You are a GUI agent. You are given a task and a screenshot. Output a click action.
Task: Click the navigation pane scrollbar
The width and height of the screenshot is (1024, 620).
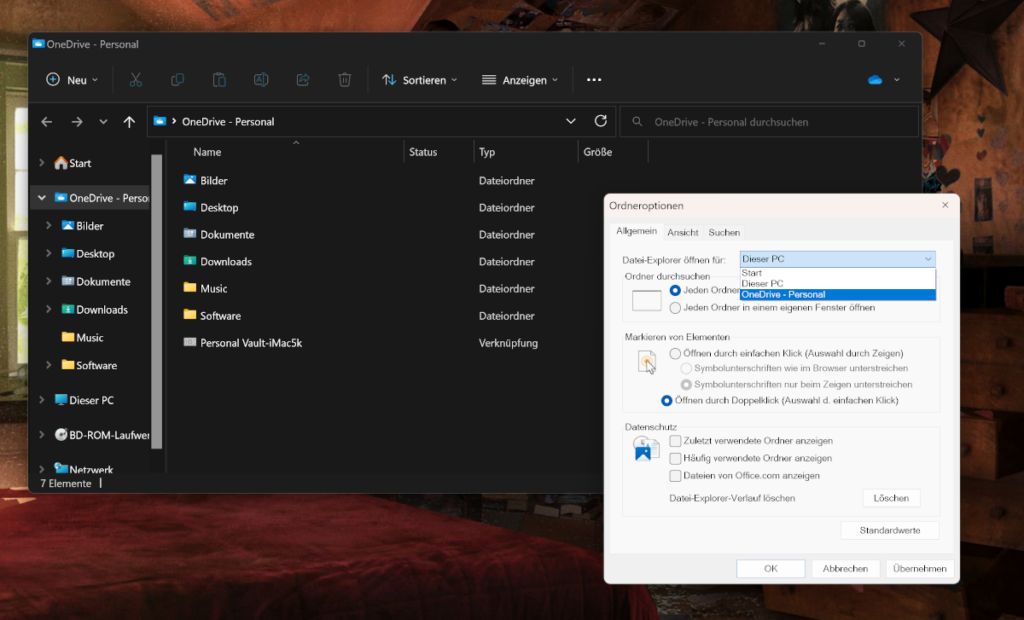[156, 301]
